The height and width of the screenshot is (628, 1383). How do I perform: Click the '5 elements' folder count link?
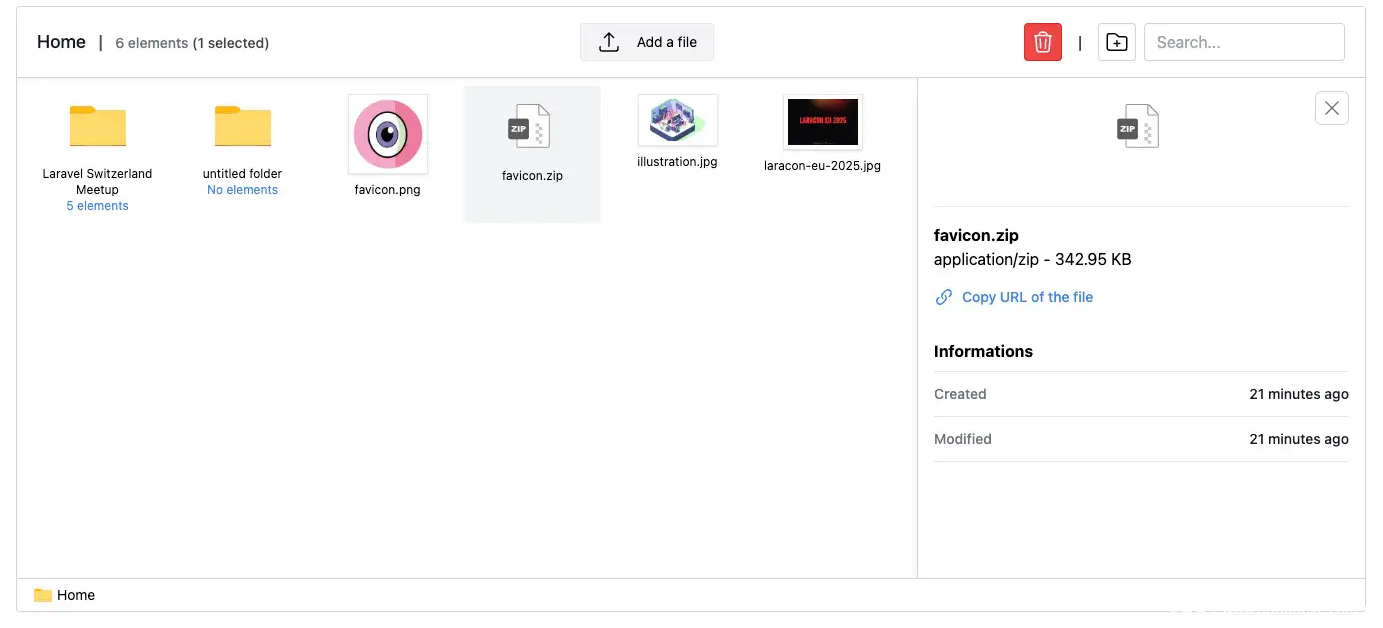click(x=97, y=206)
